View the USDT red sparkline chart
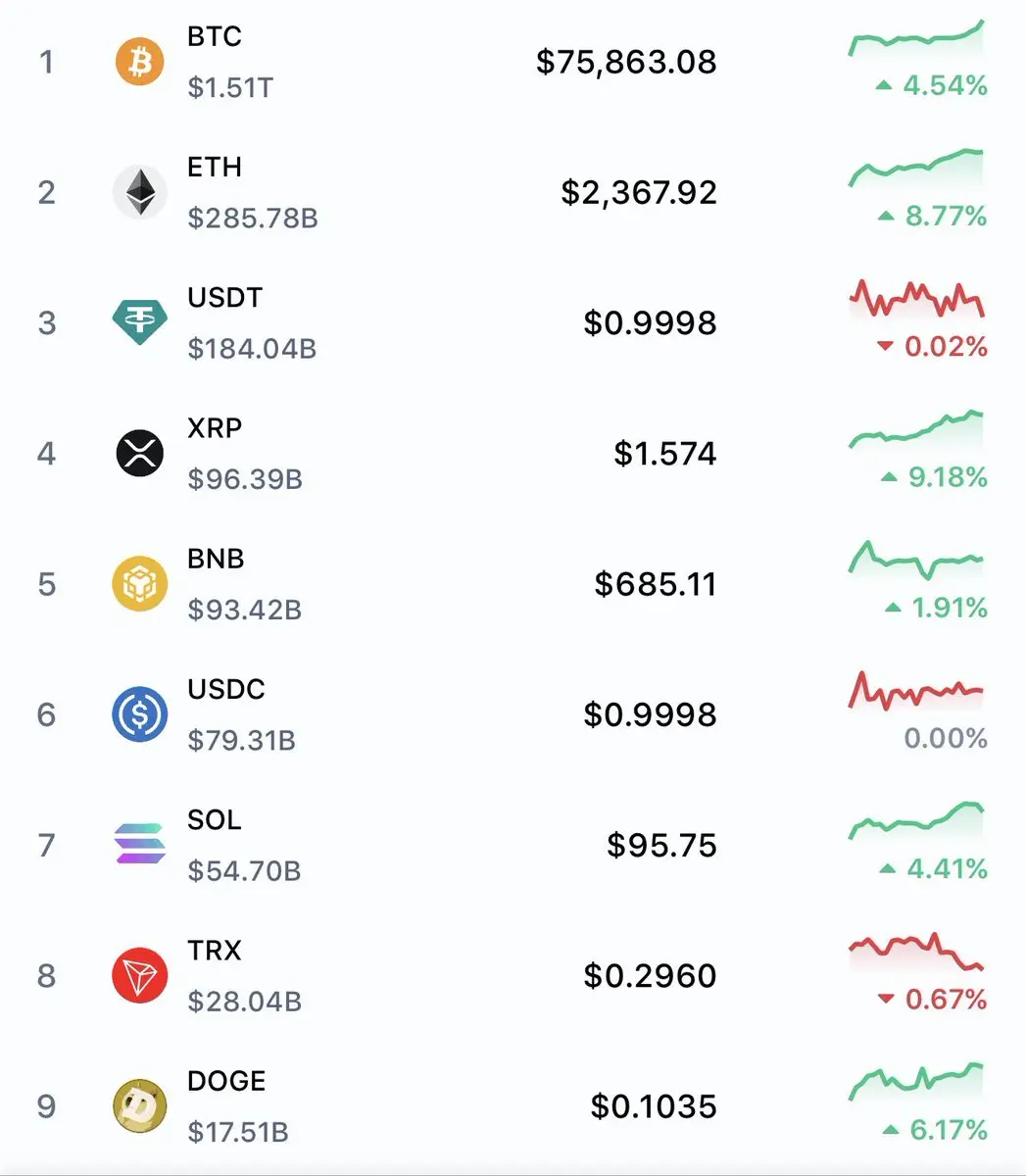The image size is (1026, 1176). pyautogui.click(x=916, y=299)
